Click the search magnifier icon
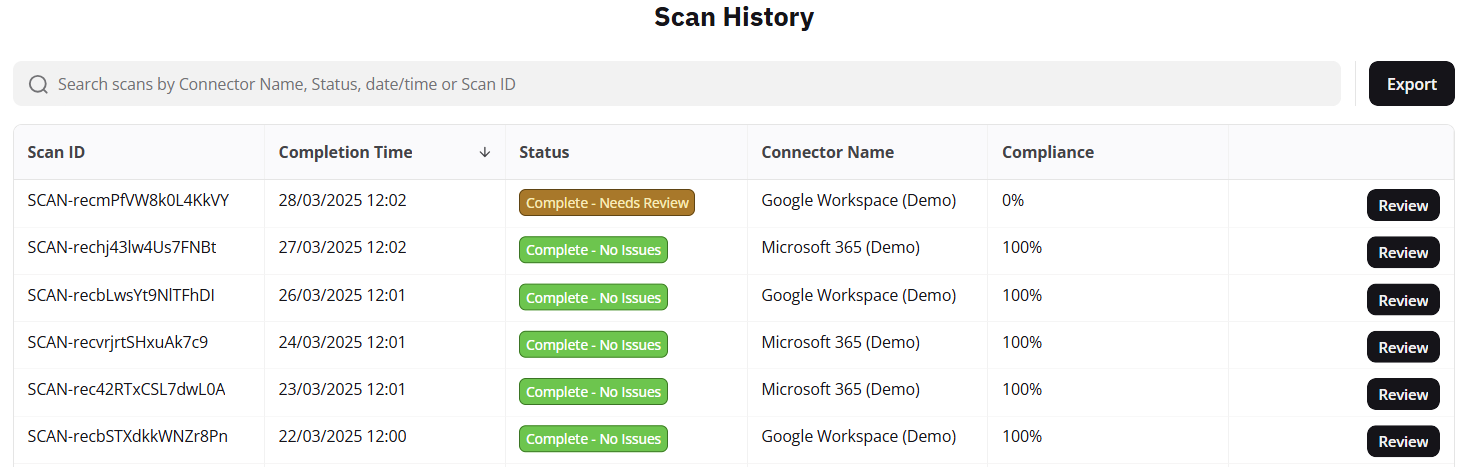 coord(38,84)
